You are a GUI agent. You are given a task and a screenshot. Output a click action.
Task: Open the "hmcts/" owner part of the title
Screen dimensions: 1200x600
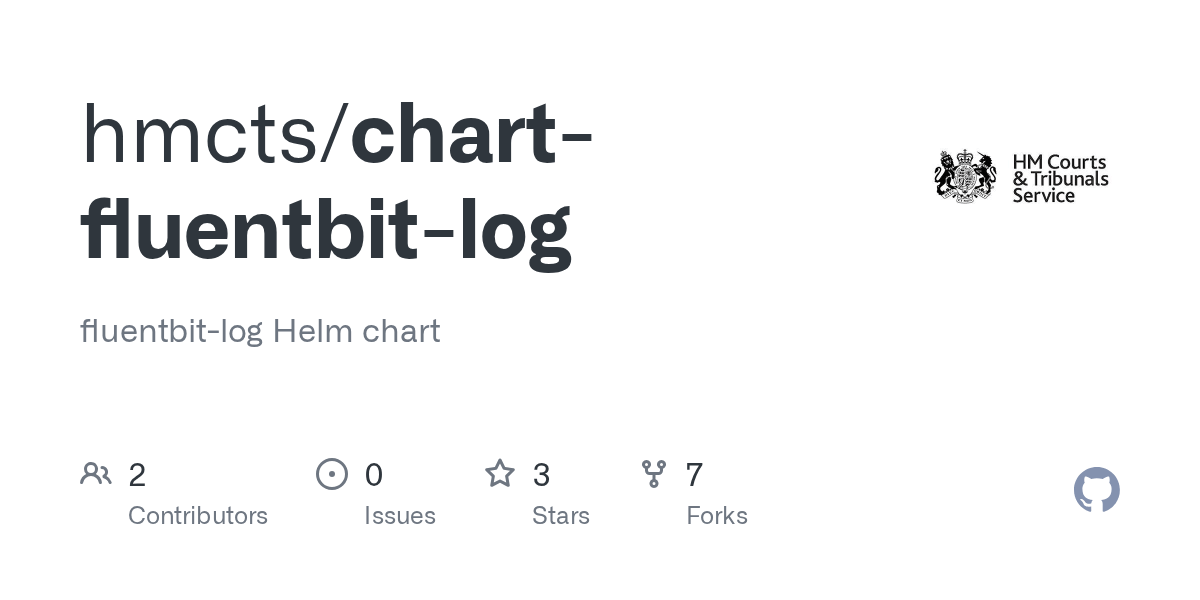214,135
